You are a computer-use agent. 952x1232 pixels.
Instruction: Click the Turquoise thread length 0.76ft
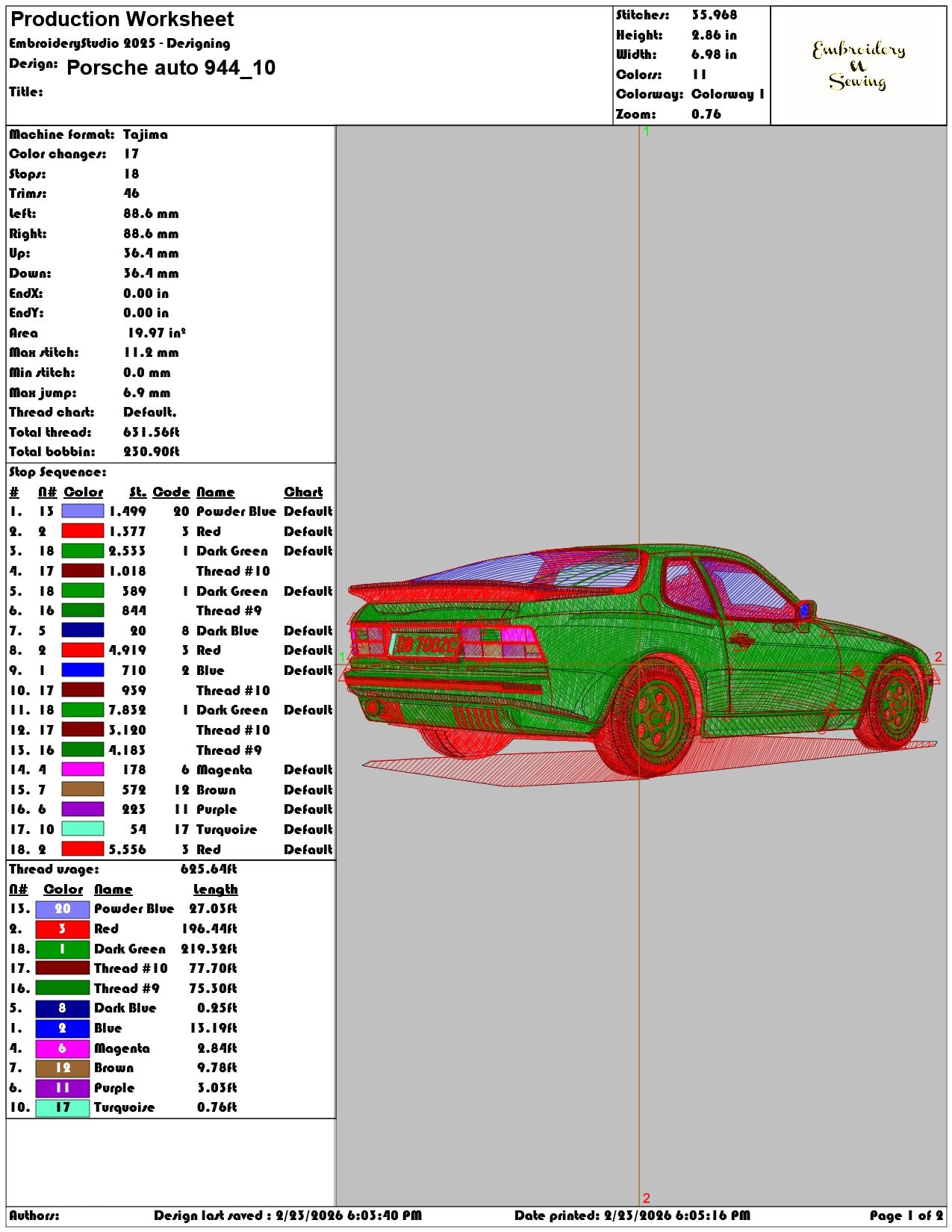pyautogui.click(x=217, y=1107)
